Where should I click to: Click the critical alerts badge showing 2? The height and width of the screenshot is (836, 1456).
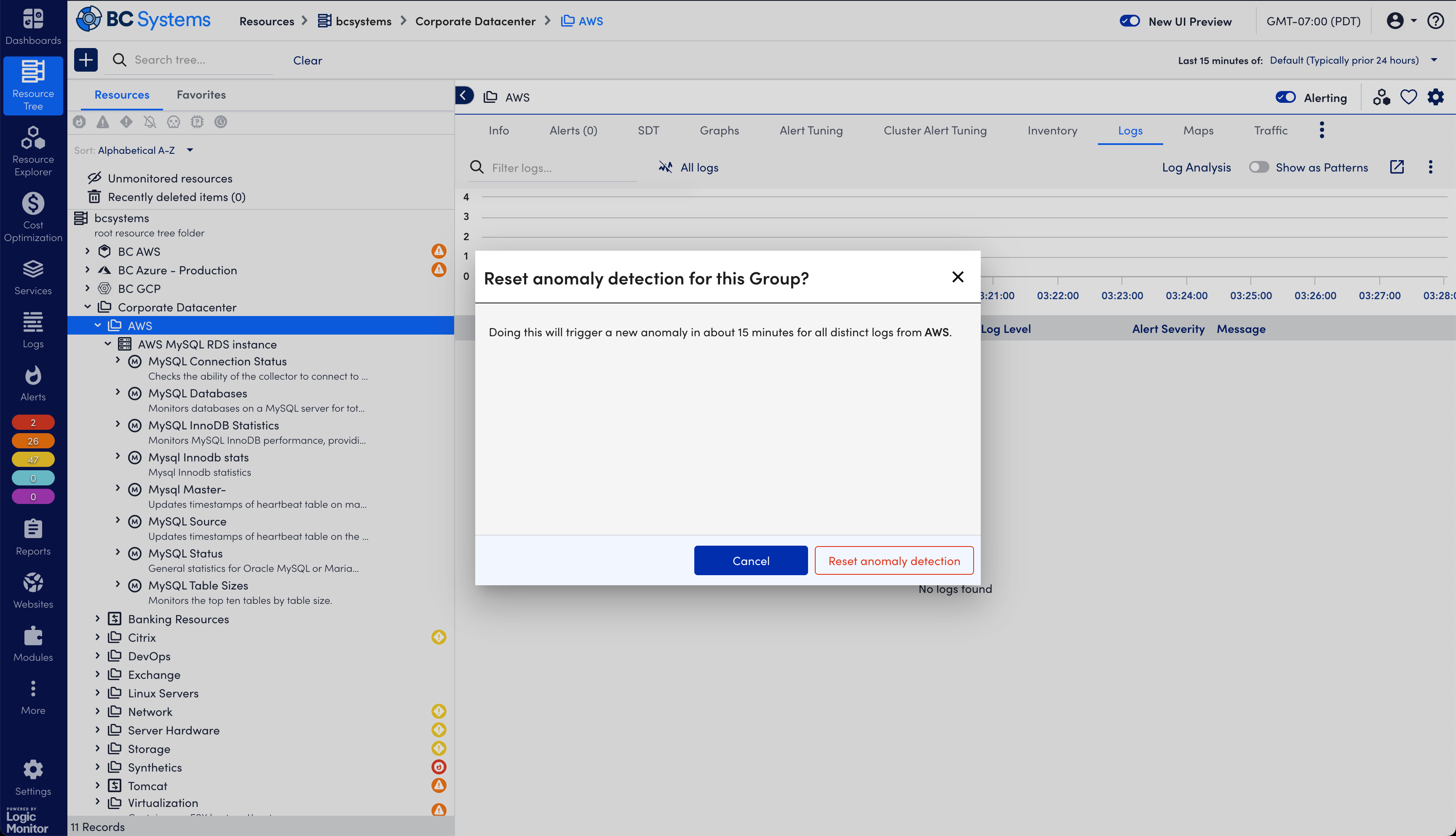[33, 423]
